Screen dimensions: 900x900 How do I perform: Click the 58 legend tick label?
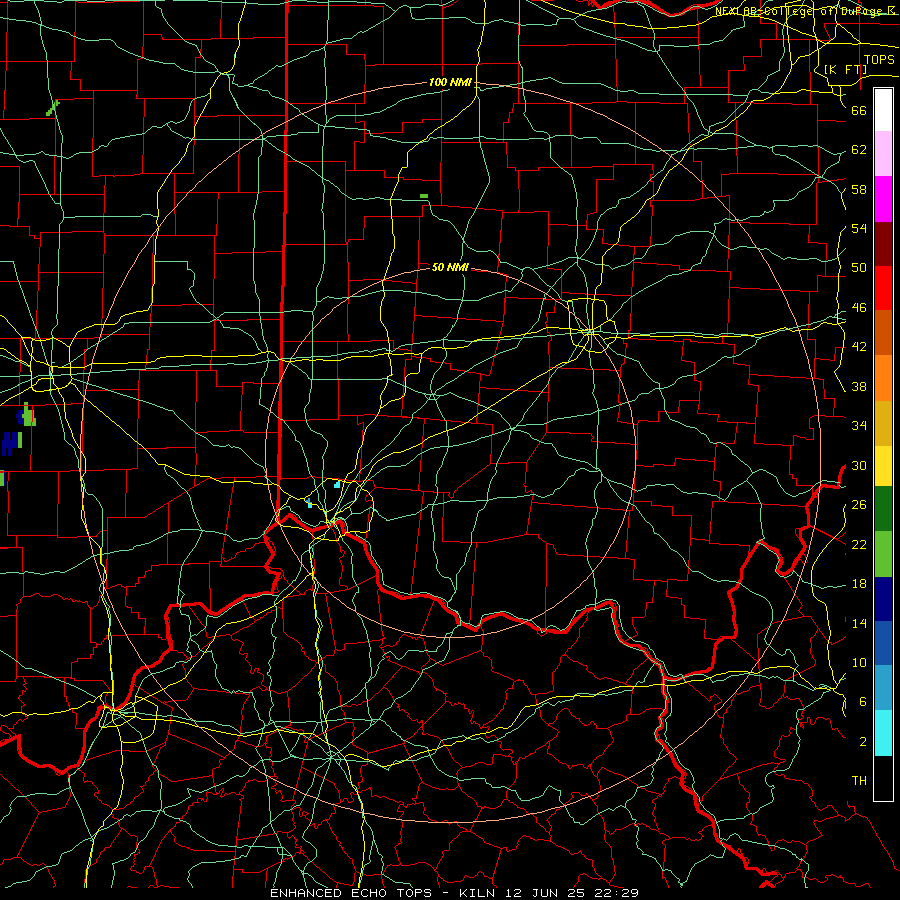pos(859,189)
